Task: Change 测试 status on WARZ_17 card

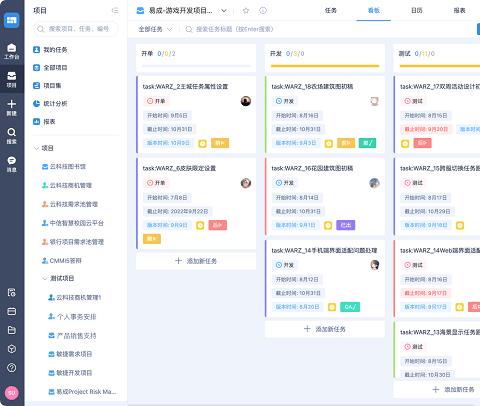Action: [413, 101]
